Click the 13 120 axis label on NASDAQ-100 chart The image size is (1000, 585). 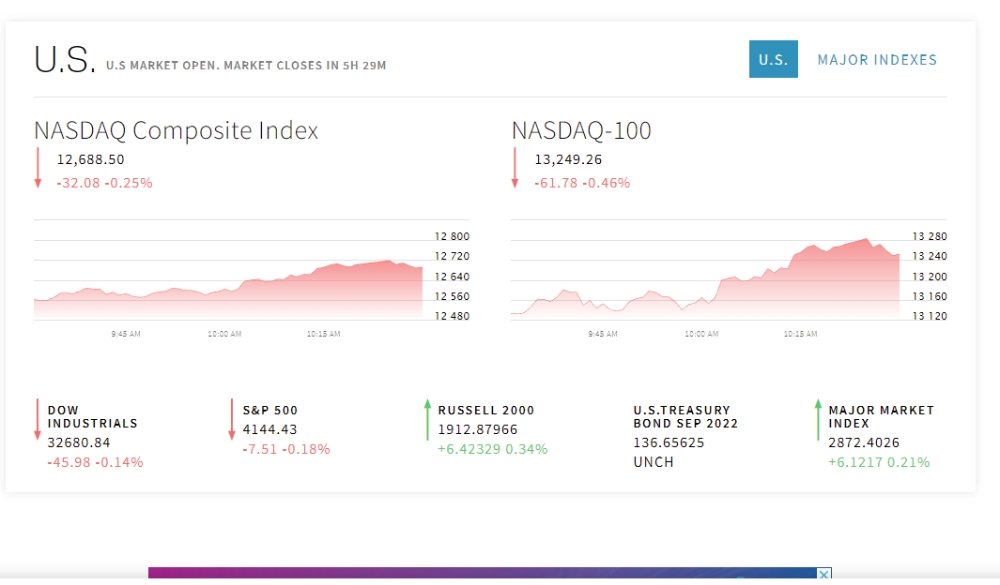point(930,316)
